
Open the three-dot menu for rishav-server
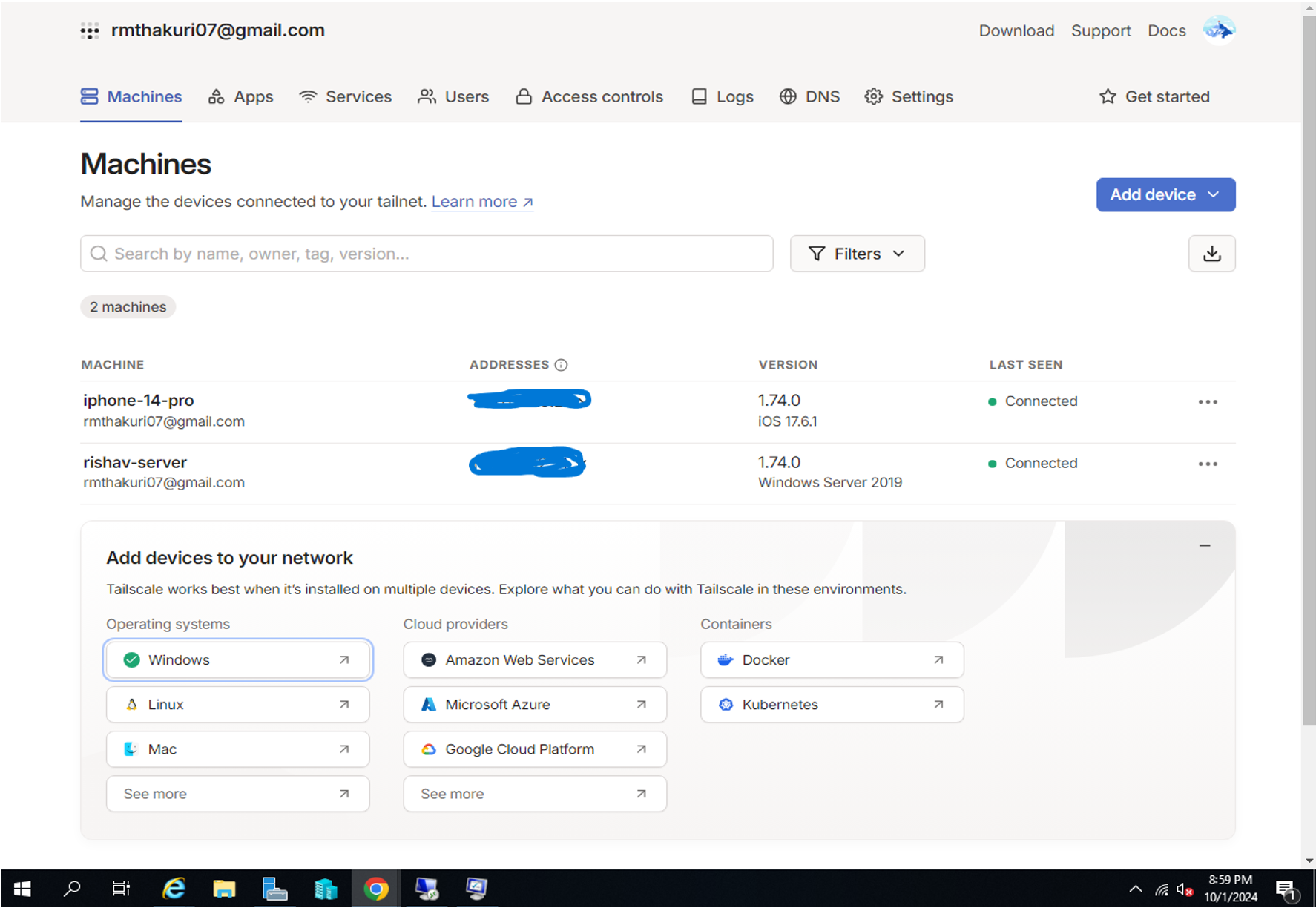coord(1208,464)
